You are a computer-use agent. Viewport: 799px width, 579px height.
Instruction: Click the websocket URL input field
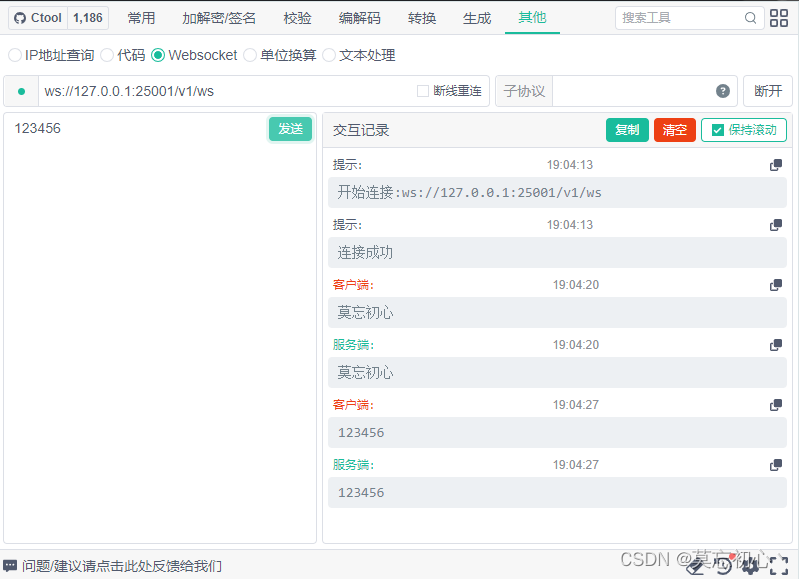227,91
